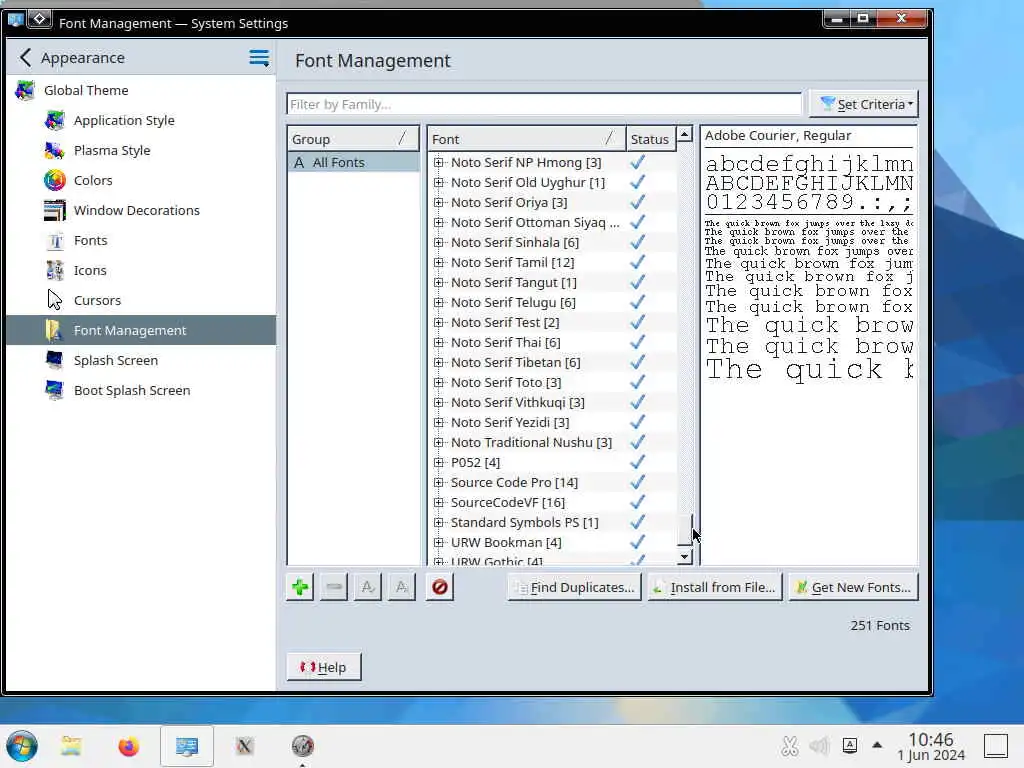Expand Noto Serif Toto family
The height and width of the screenshot is (768, 1024).
(439, 383)
